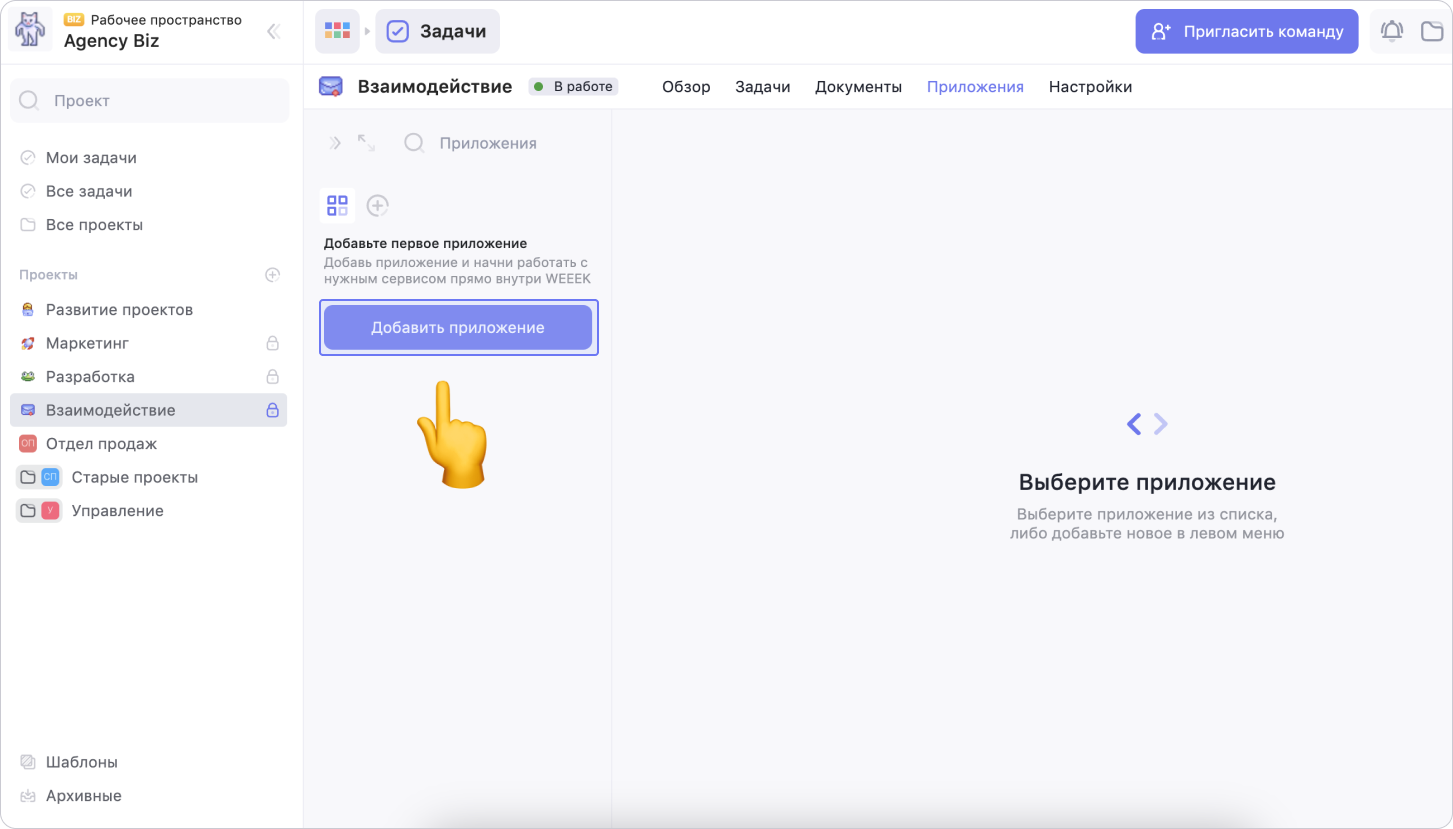Collapse the left sidebar with double chevron
Viewport: 1453px width, 829px height.
pos(273,32)
